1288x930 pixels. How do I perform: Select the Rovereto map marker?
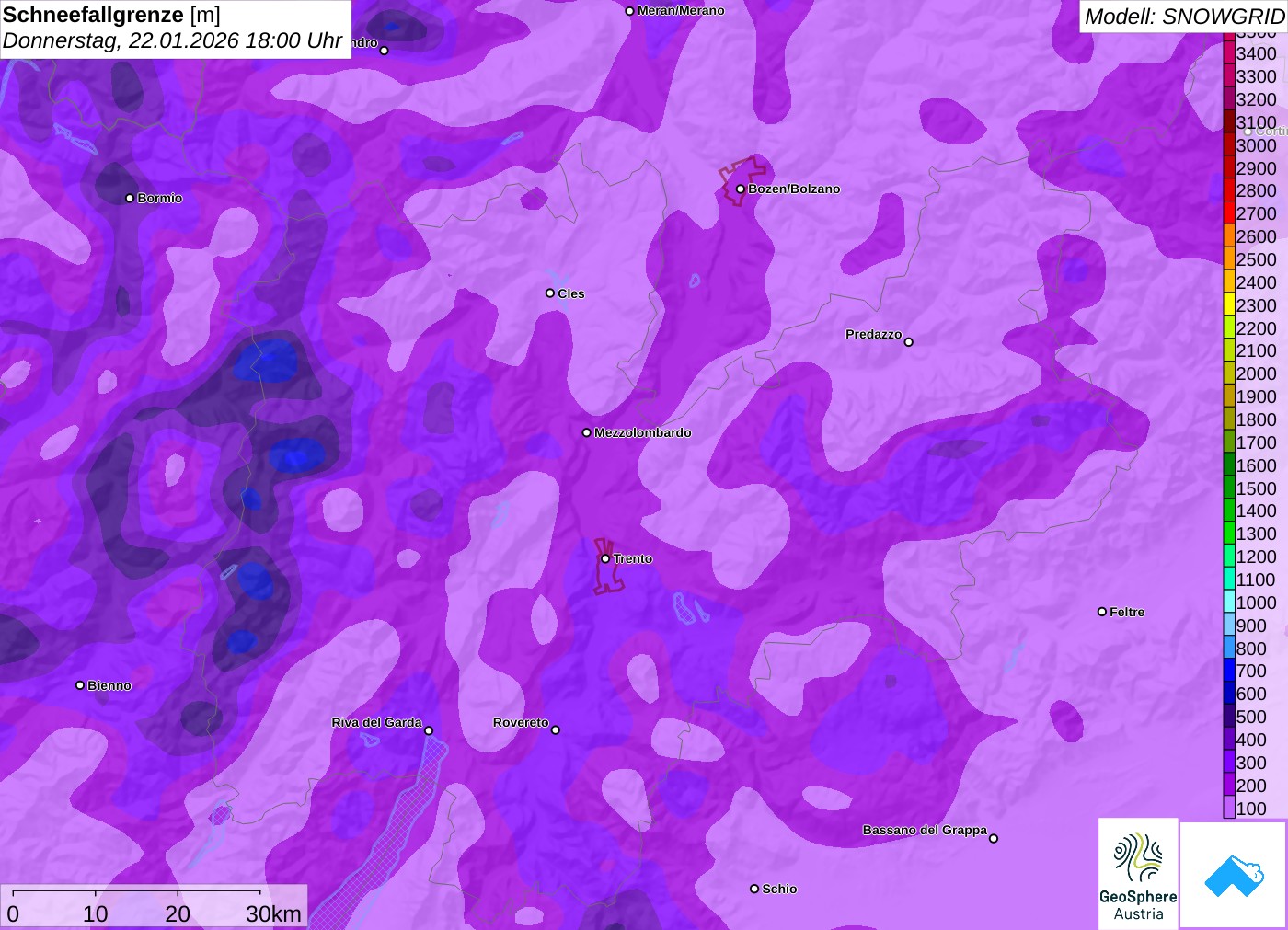click(x=556, y=730)
